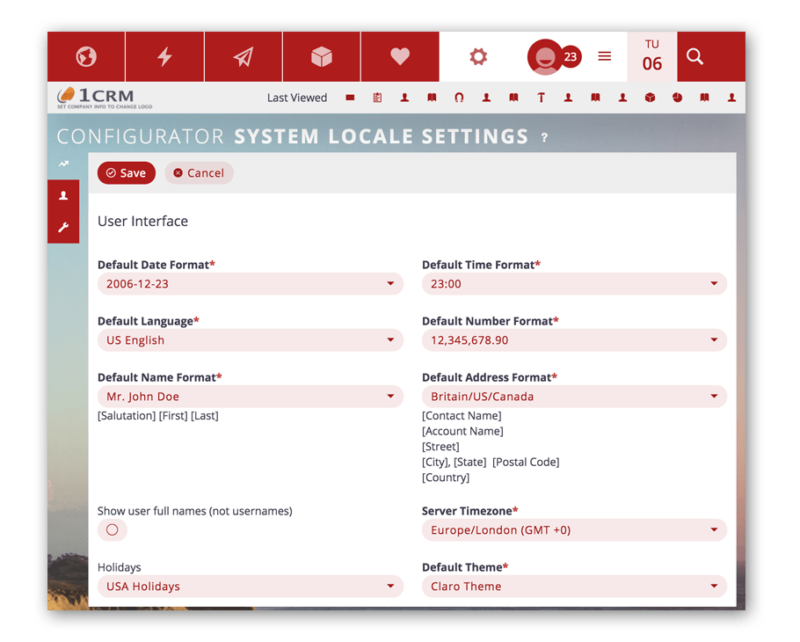
Task: Expand the Default Date Format dropdown
Action: point(250,284)
